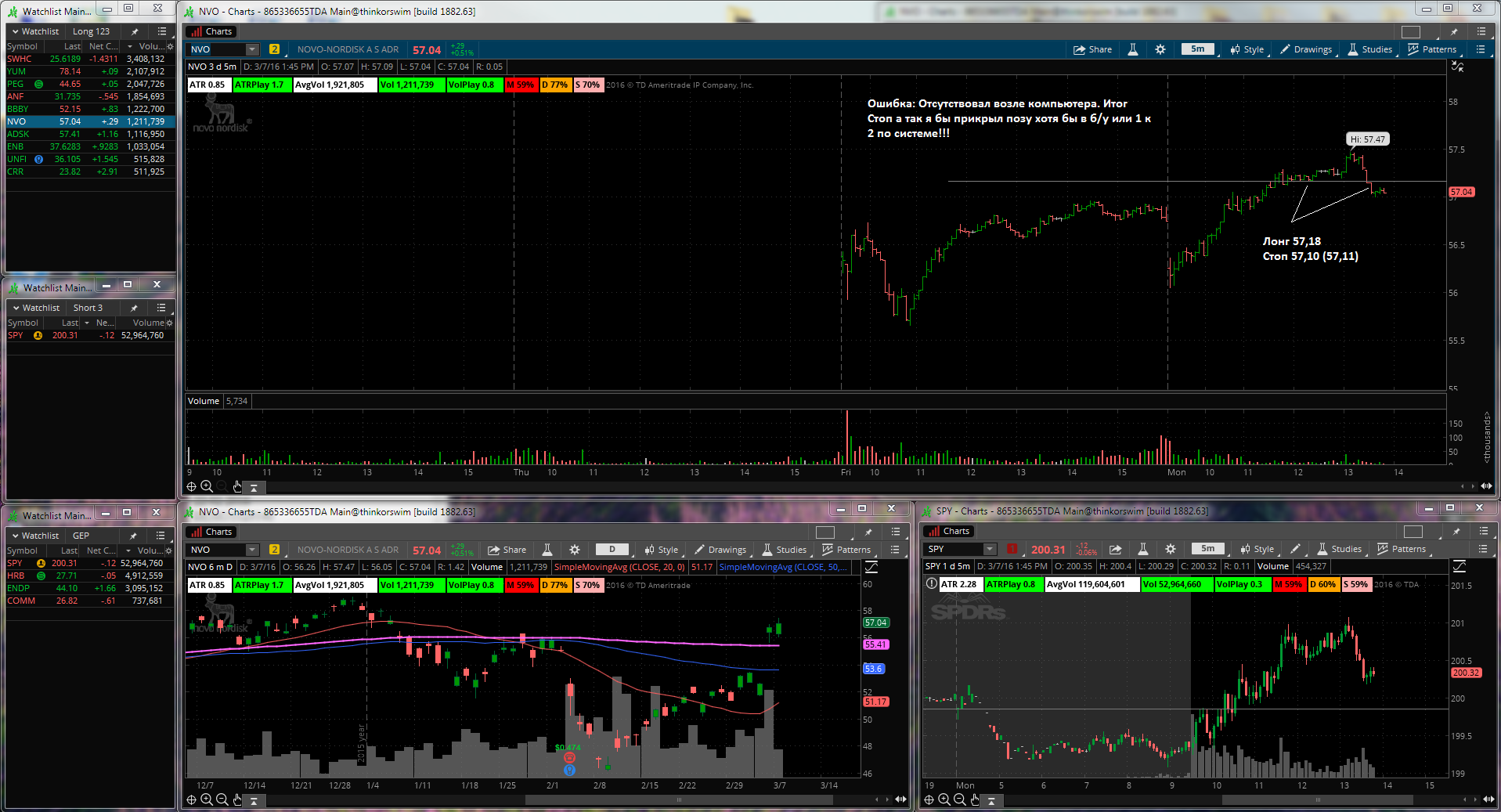The height and width of the screenshot is (812, 1501).
Task: Open Drawings menu in top NVO chart
Action: click(1306, 49)
